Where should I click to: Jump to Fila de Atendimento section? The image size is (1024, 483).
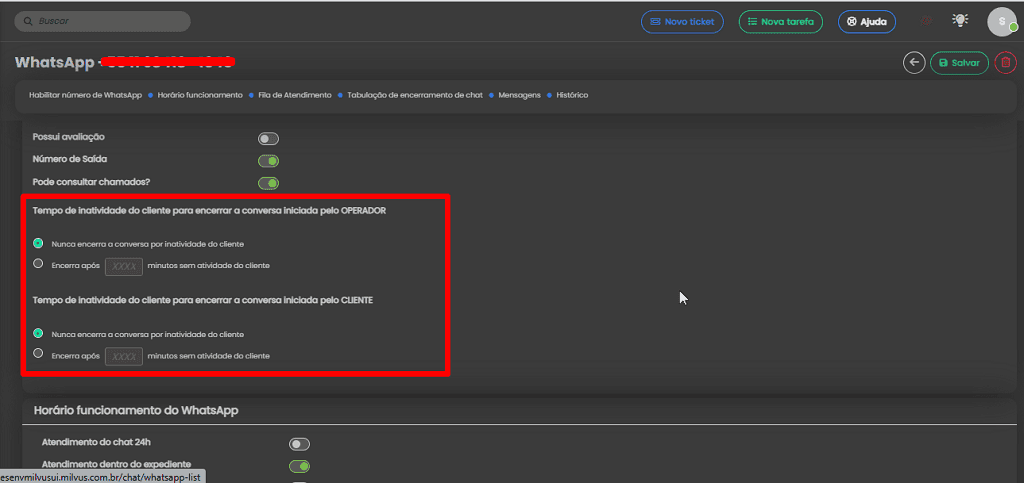coord(295,95)
